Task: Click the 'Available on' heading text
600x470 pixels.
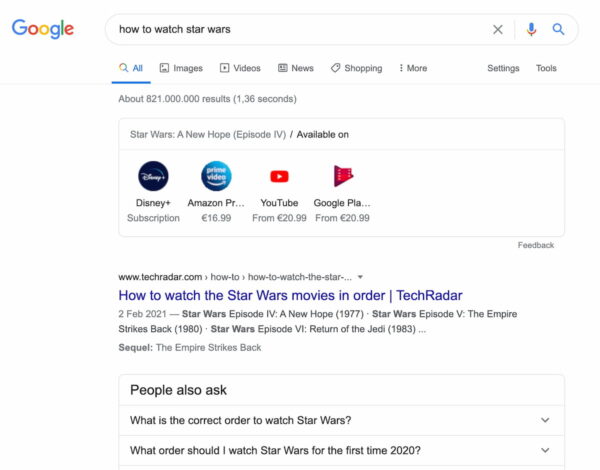Action: point(323,135)
